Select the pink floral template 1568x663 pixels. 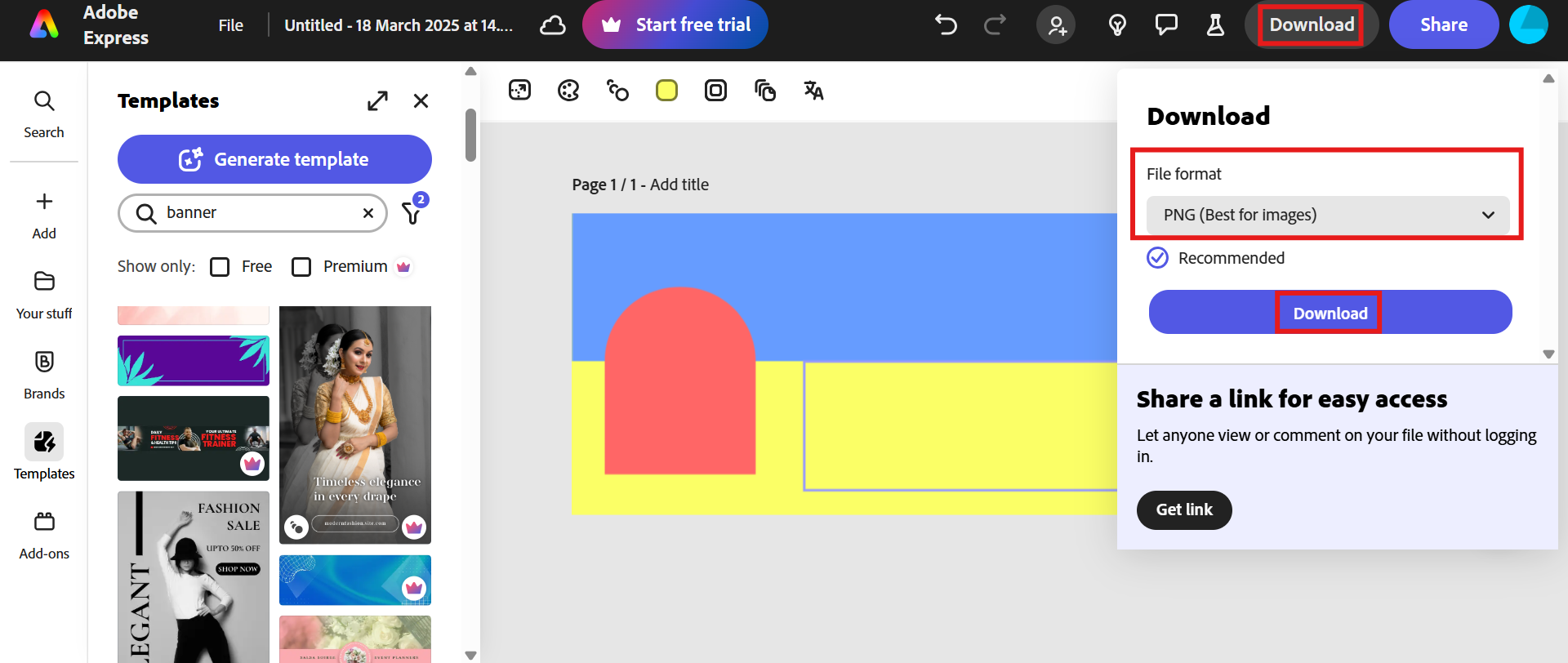pyautogui.click(x=355, y=639)
